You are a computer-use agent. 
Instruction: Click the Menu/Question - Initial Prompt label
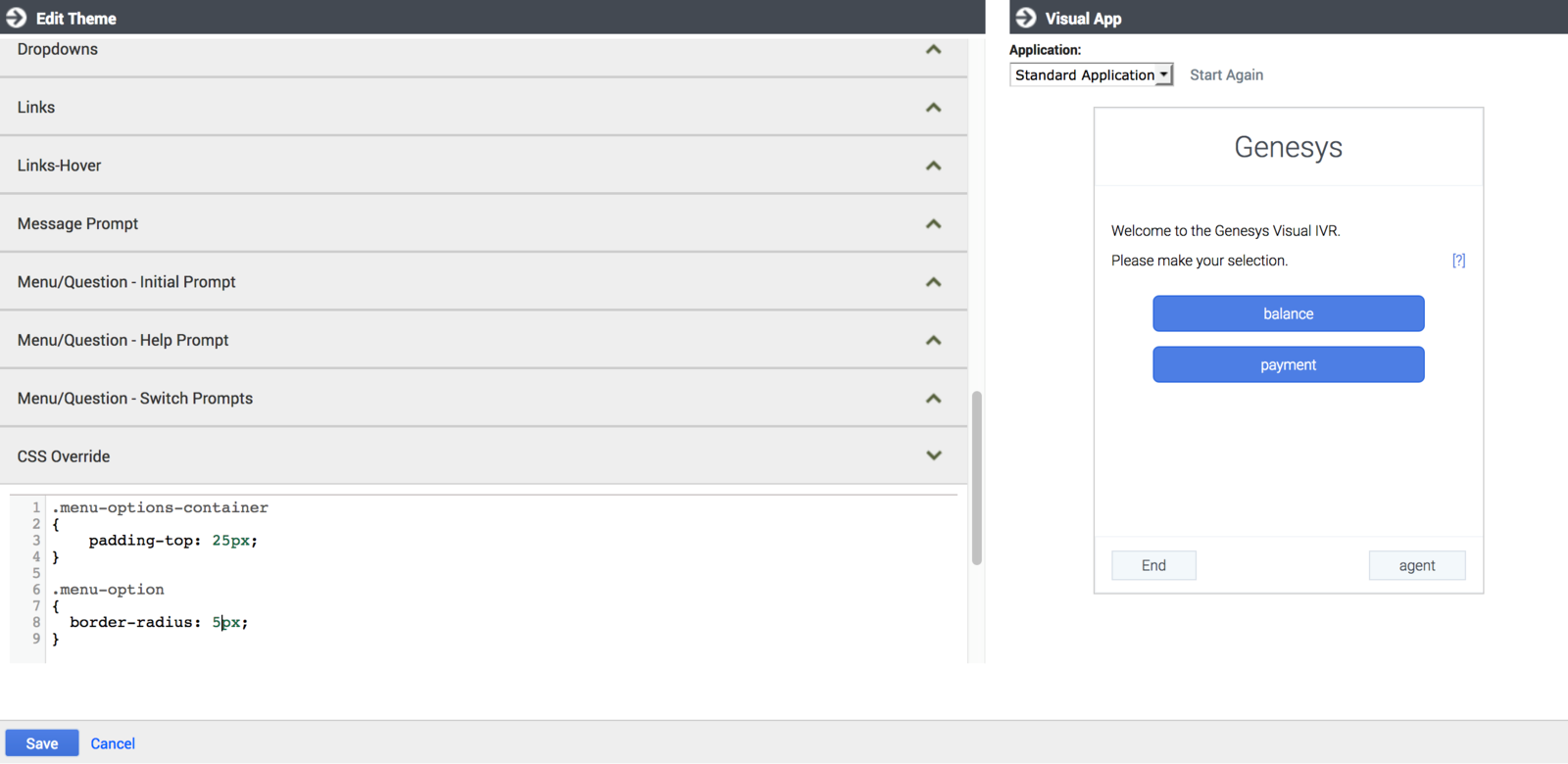126,282
